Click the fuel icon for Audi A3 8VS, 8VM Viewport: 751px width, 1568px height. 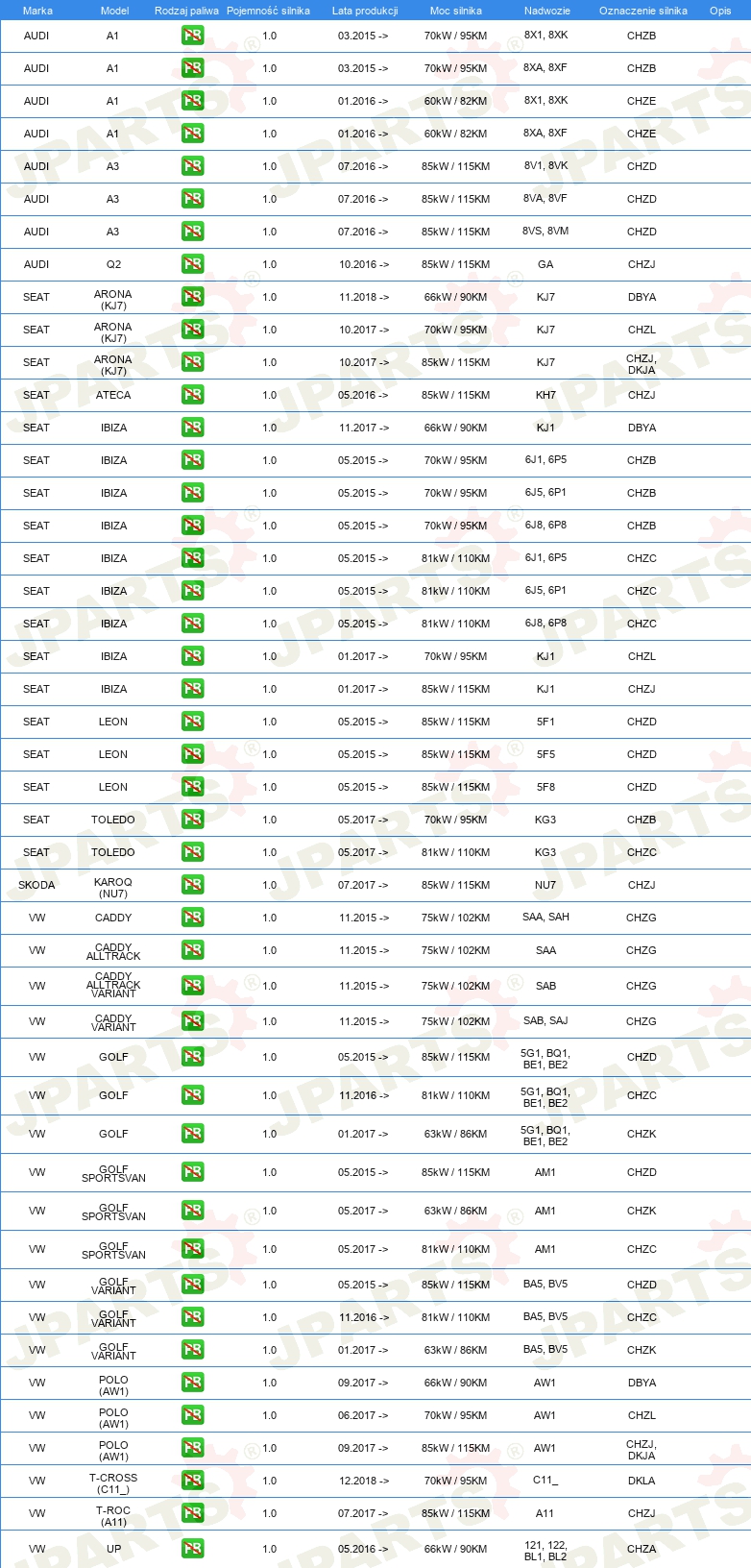click(x=192, y=232)
